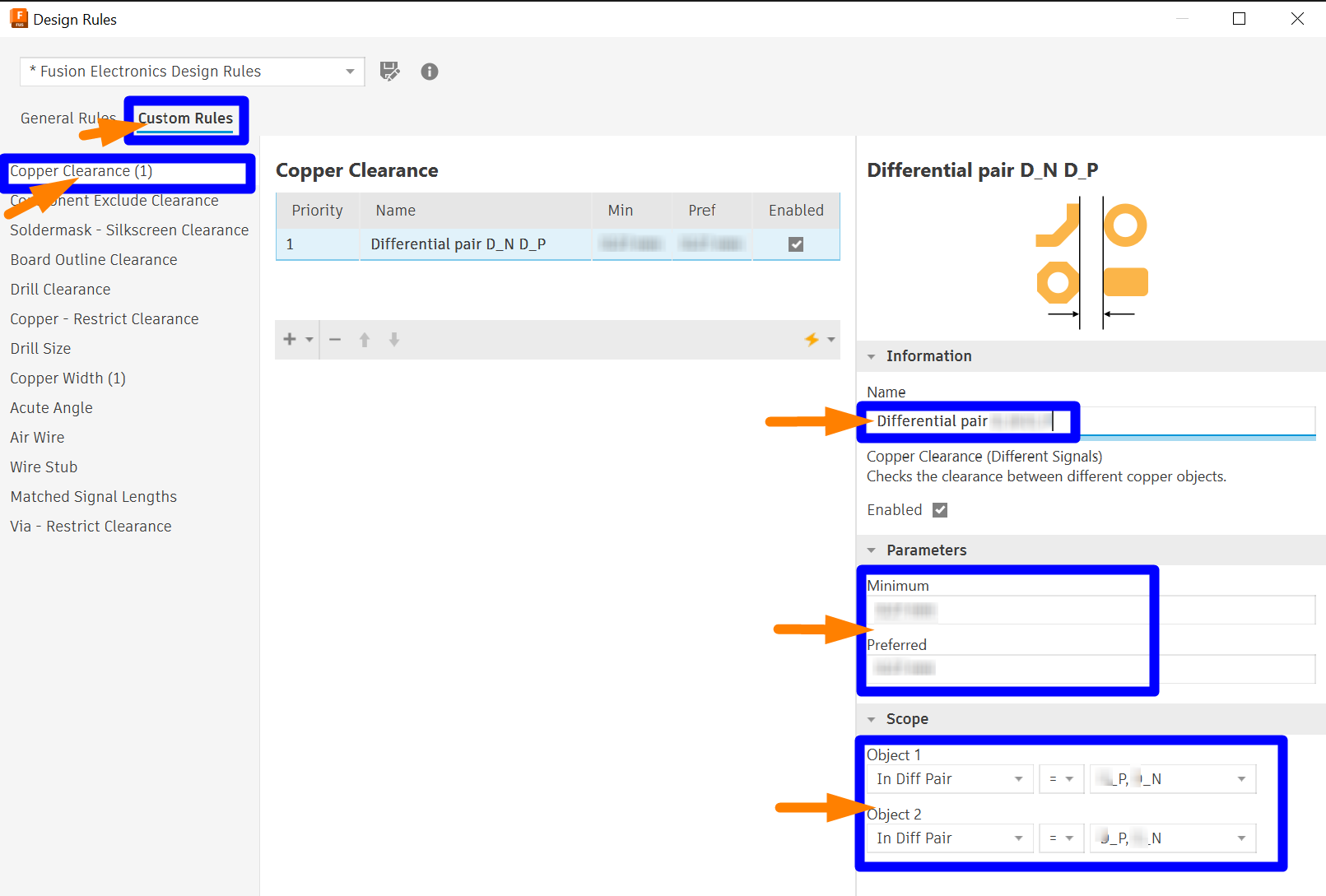Click the save design rules icon

point(389,72)
